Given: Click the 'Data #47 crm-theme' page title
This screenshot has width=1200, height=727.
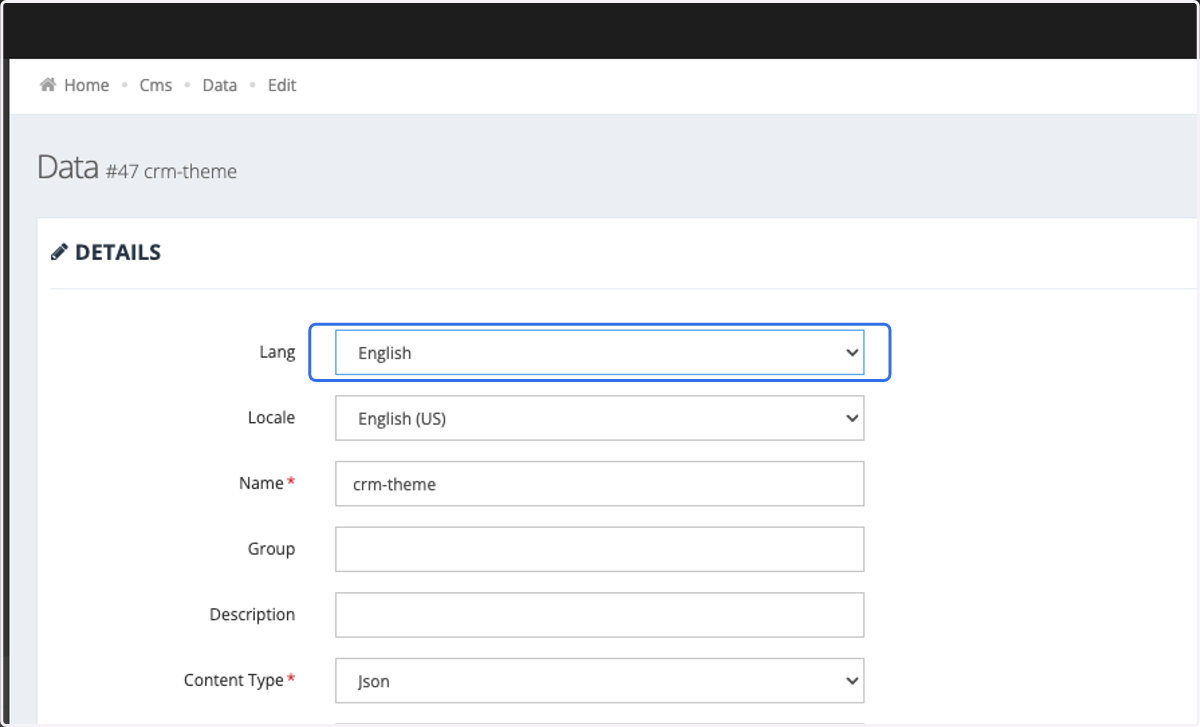Looking at the screenshot, I should pos(137,168).
